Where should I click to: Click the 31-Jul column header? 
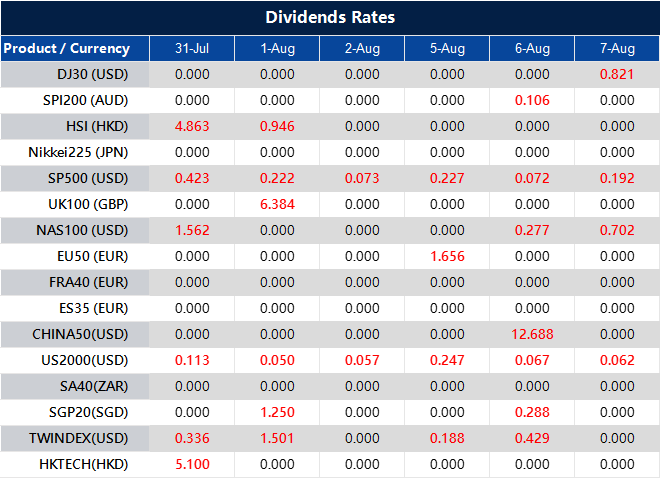coord(192,48)
